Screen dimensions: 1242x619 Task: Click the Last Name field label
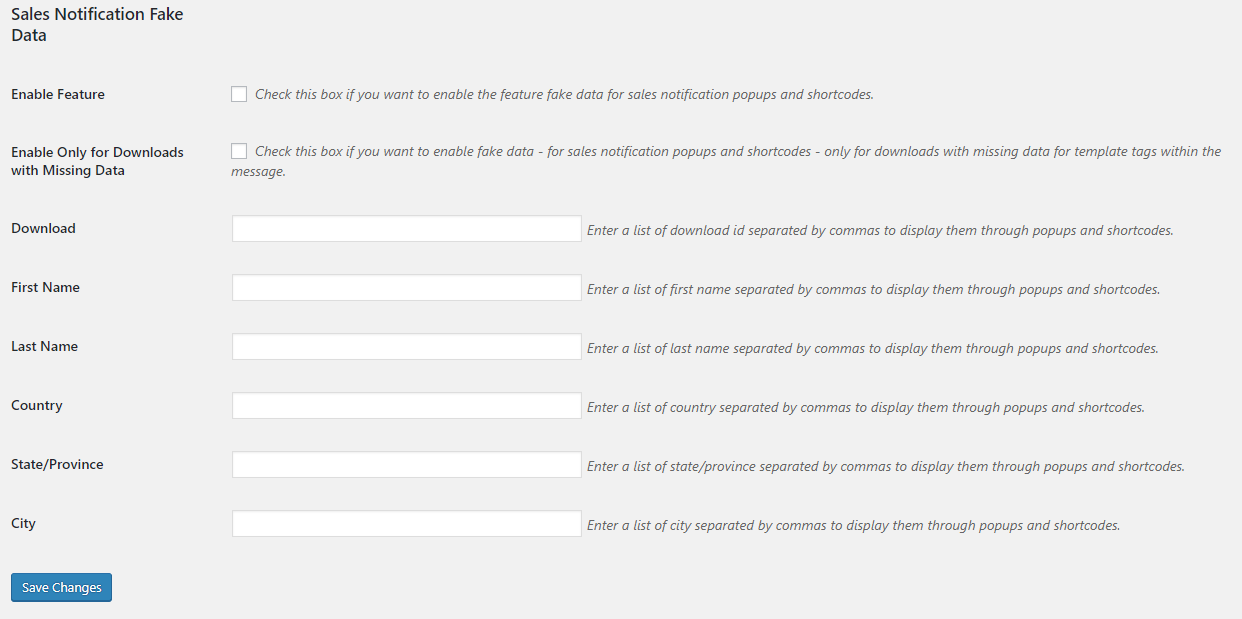[x=44, y=346]
